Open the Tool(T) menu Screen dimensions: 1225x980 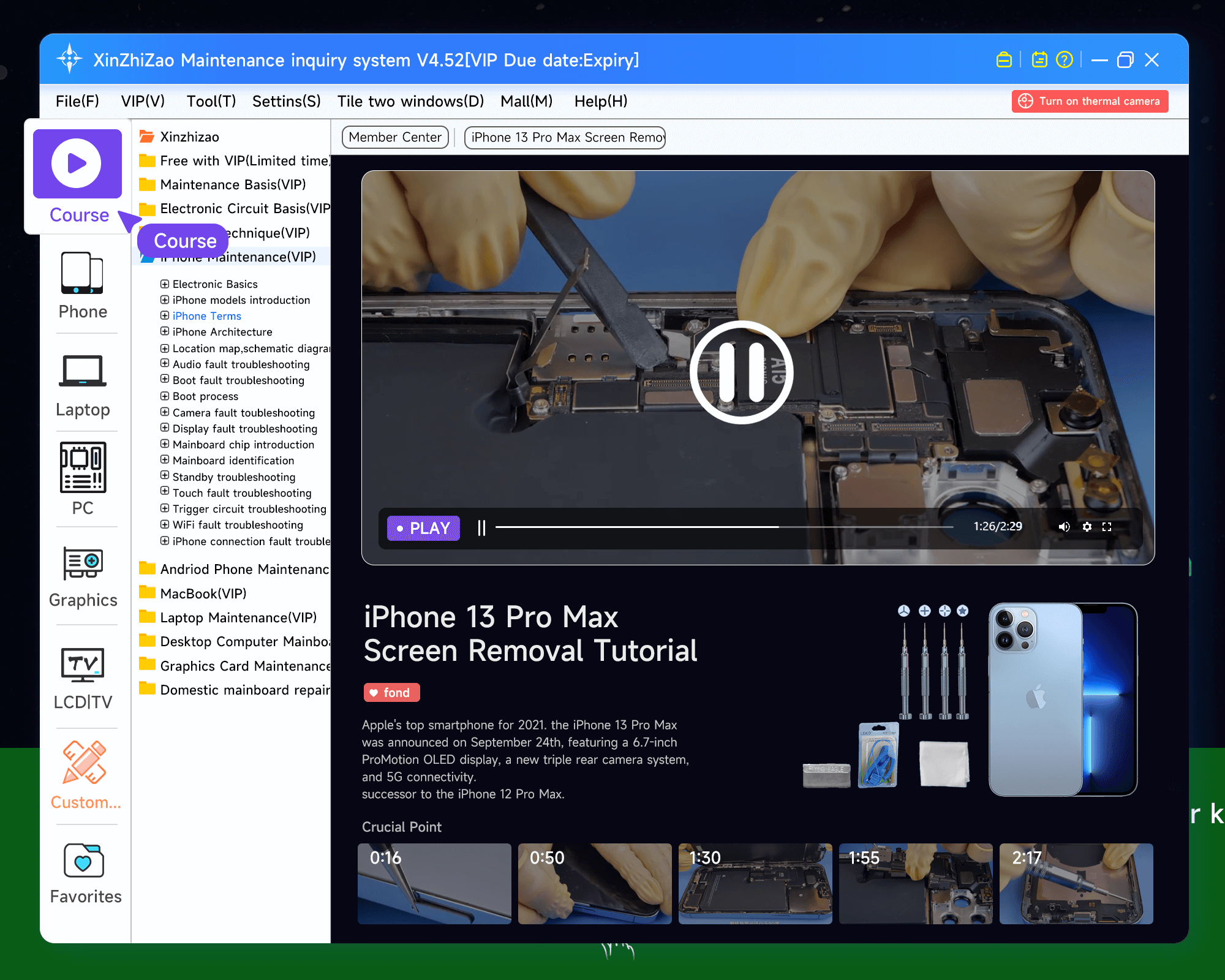point(211,101)
